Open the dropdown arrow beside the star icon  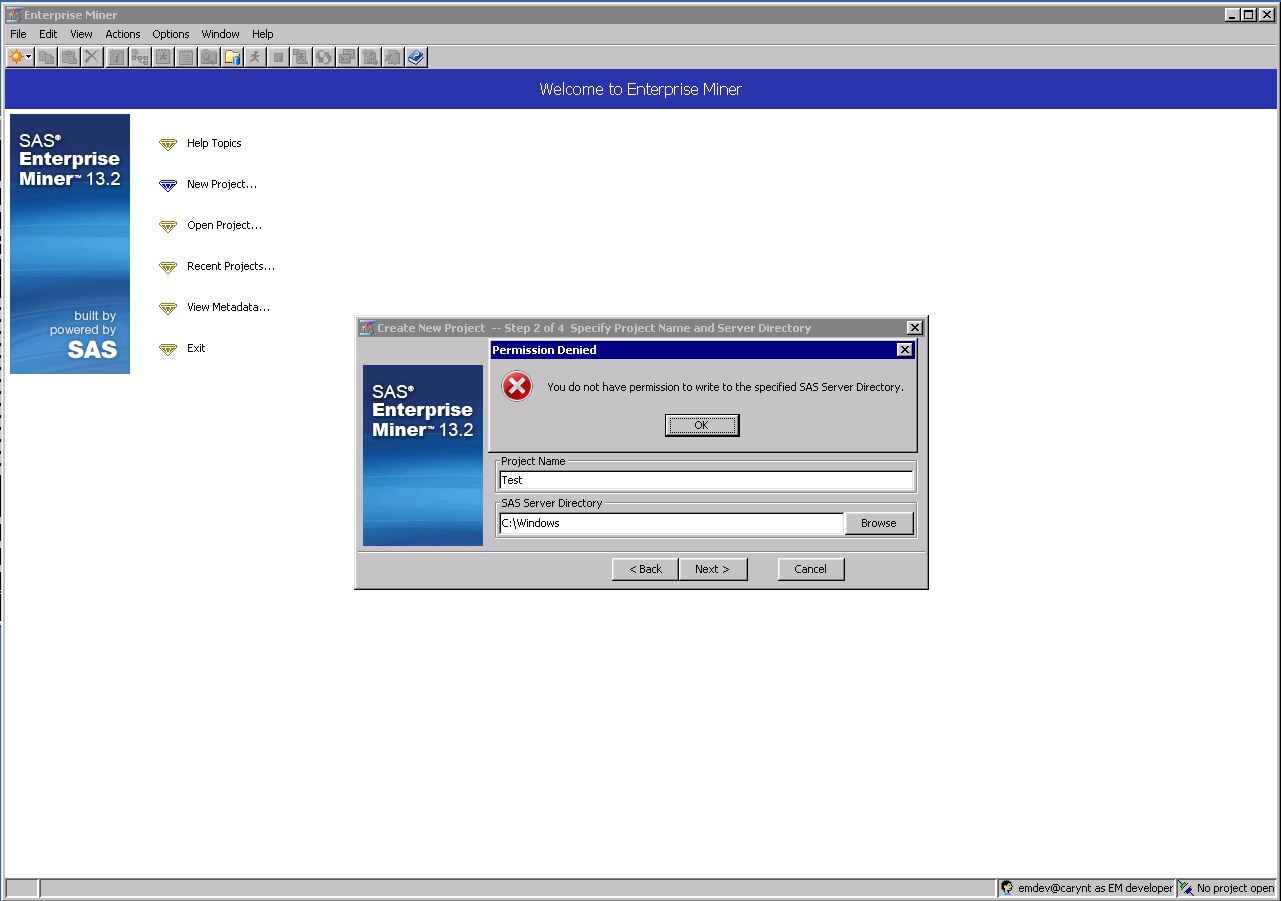coord(28,57)
